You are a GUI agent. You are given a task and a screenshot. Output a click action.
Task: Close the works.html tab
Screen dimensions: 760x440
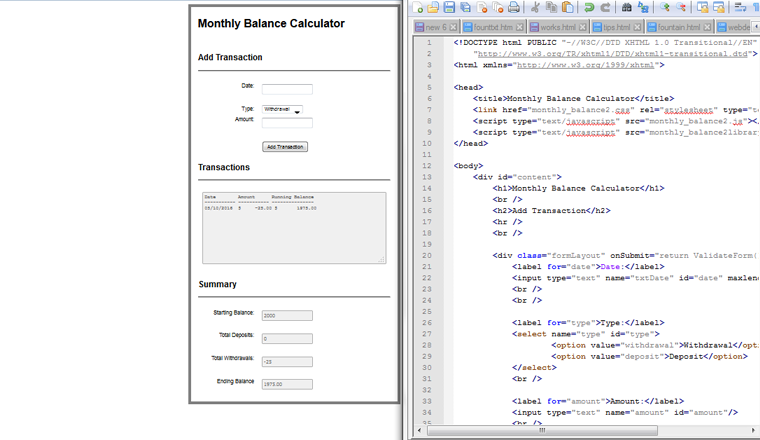(584, 28)
